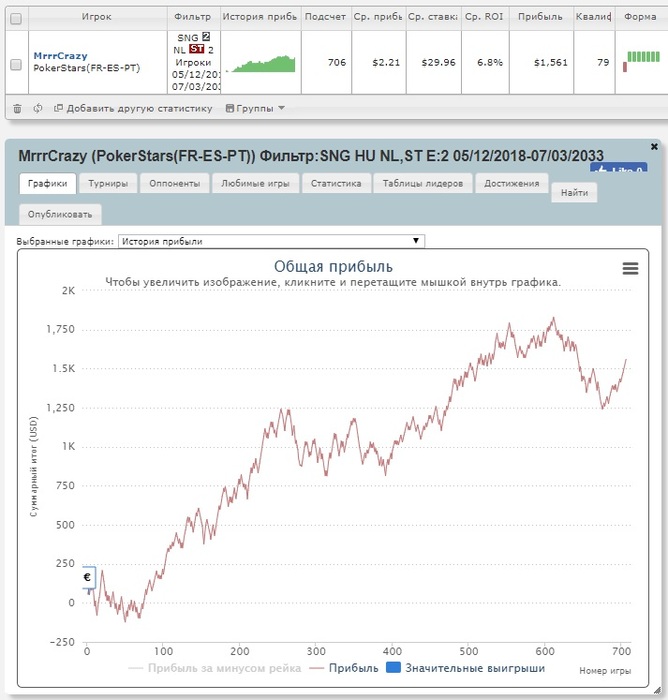Open the chart hamburger export menu

(630, 268)
